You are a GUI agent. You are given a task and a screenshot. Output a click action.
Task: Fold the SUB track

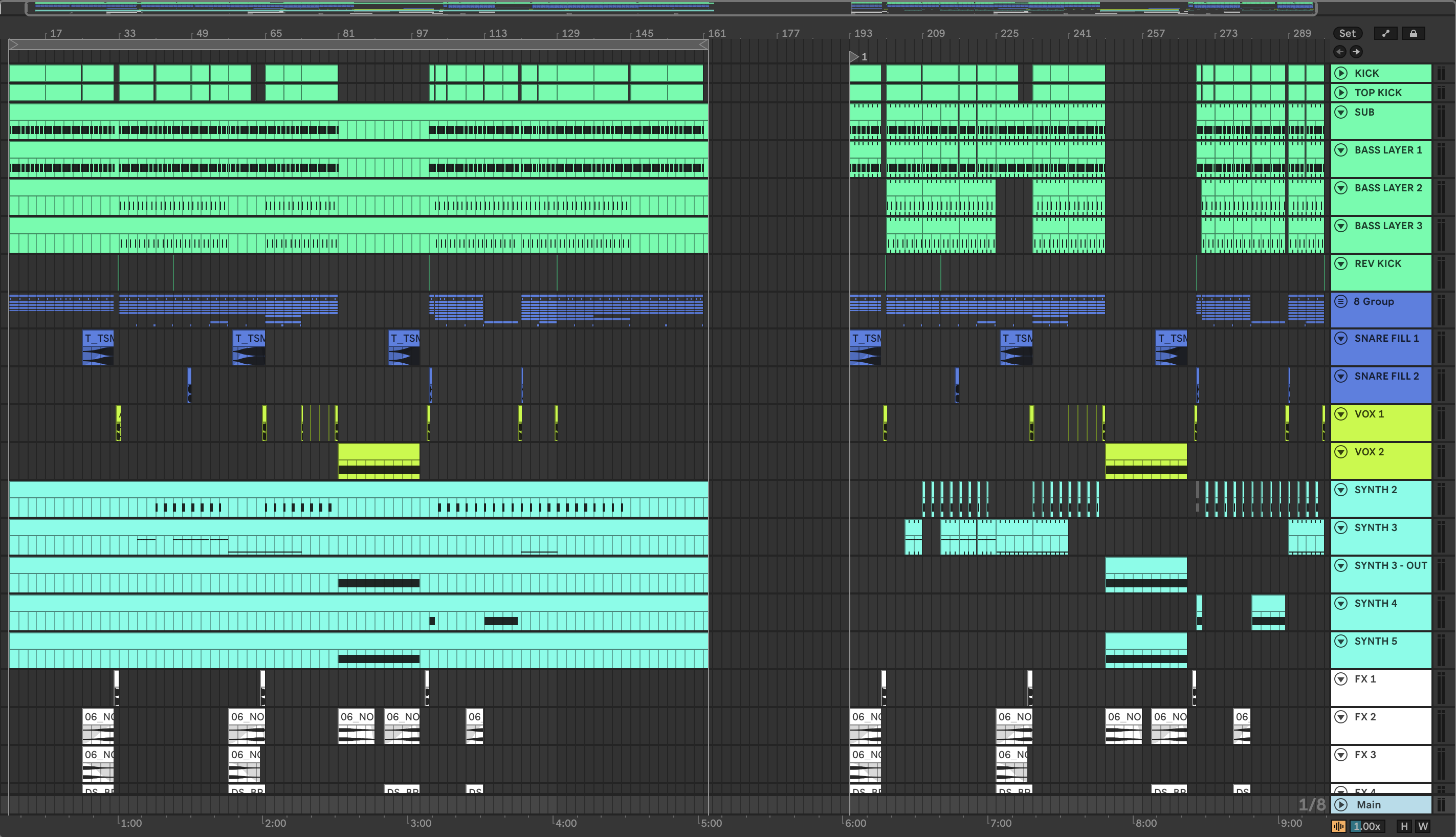[x=1341, y=112]
